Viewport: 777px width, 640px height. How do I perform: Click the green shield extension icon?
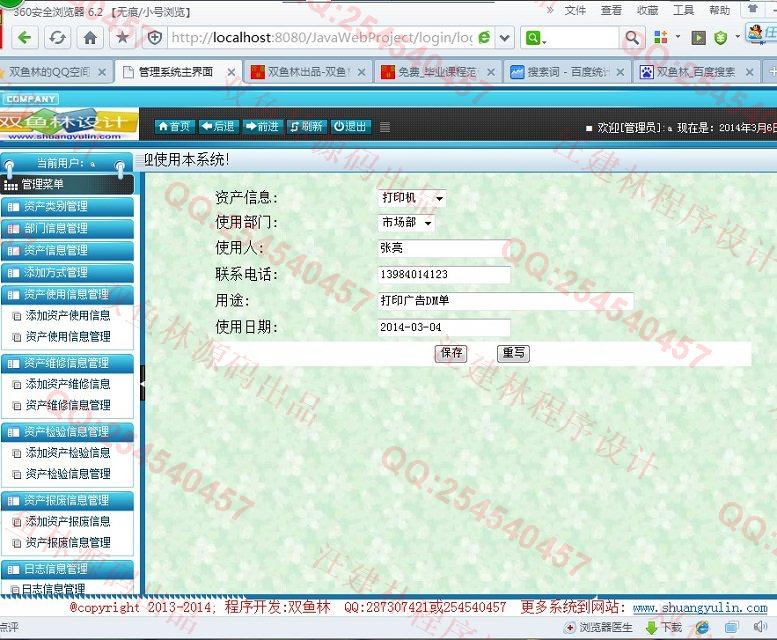point(721,38)
